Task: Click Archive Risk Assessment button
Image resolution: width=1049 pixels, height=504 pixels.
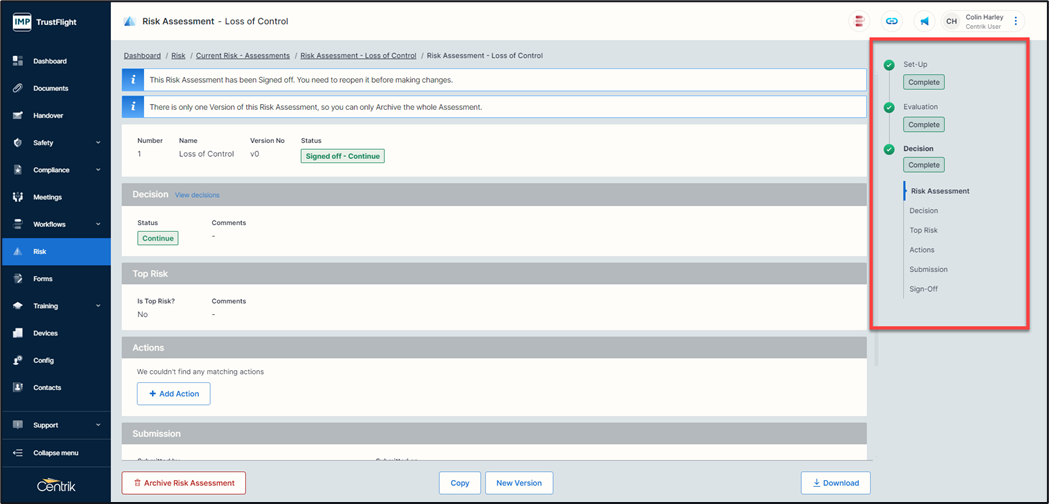Action: [x=184, y=483]
